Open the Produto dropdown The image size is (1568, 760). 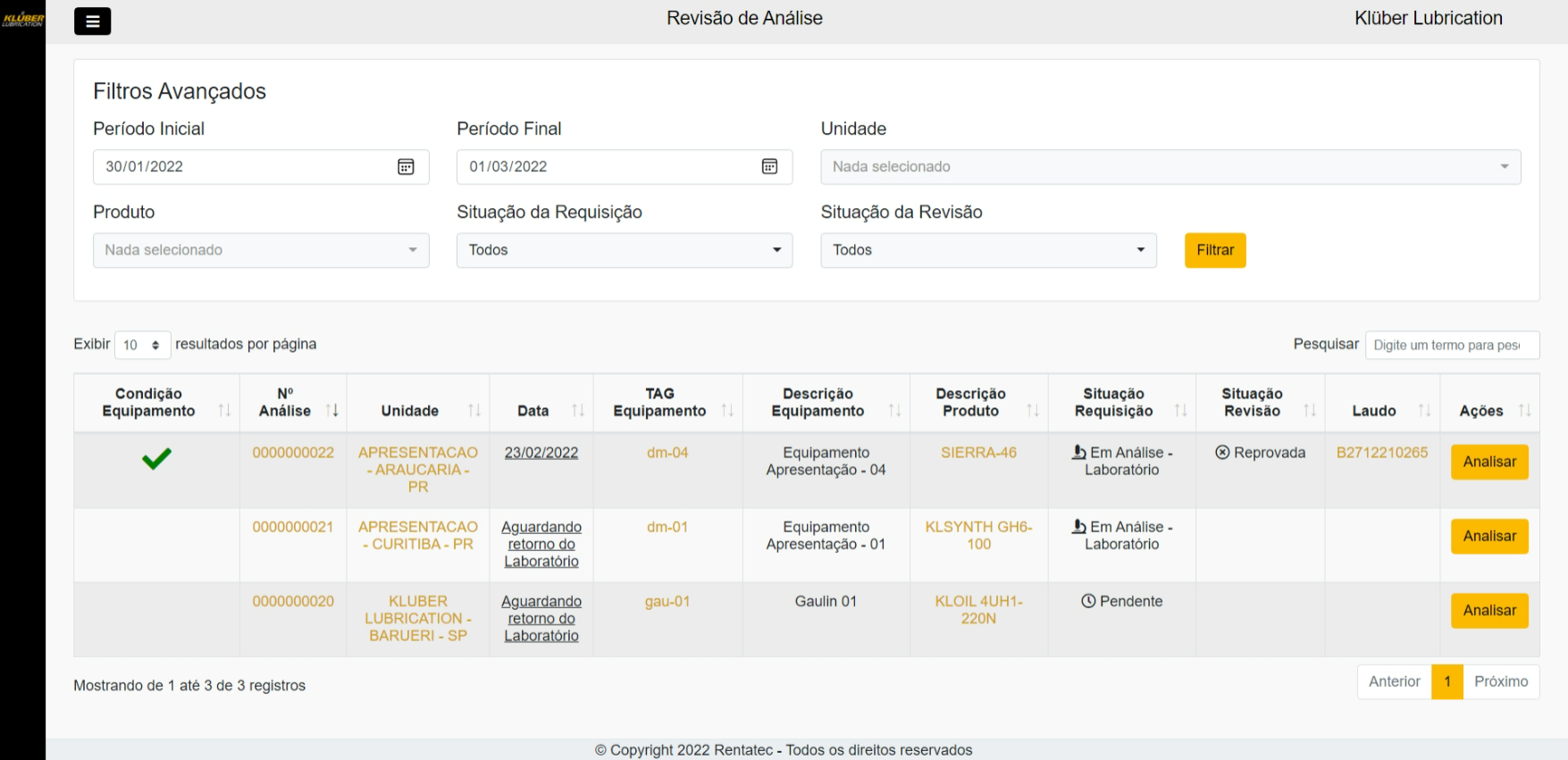[261, 251]
